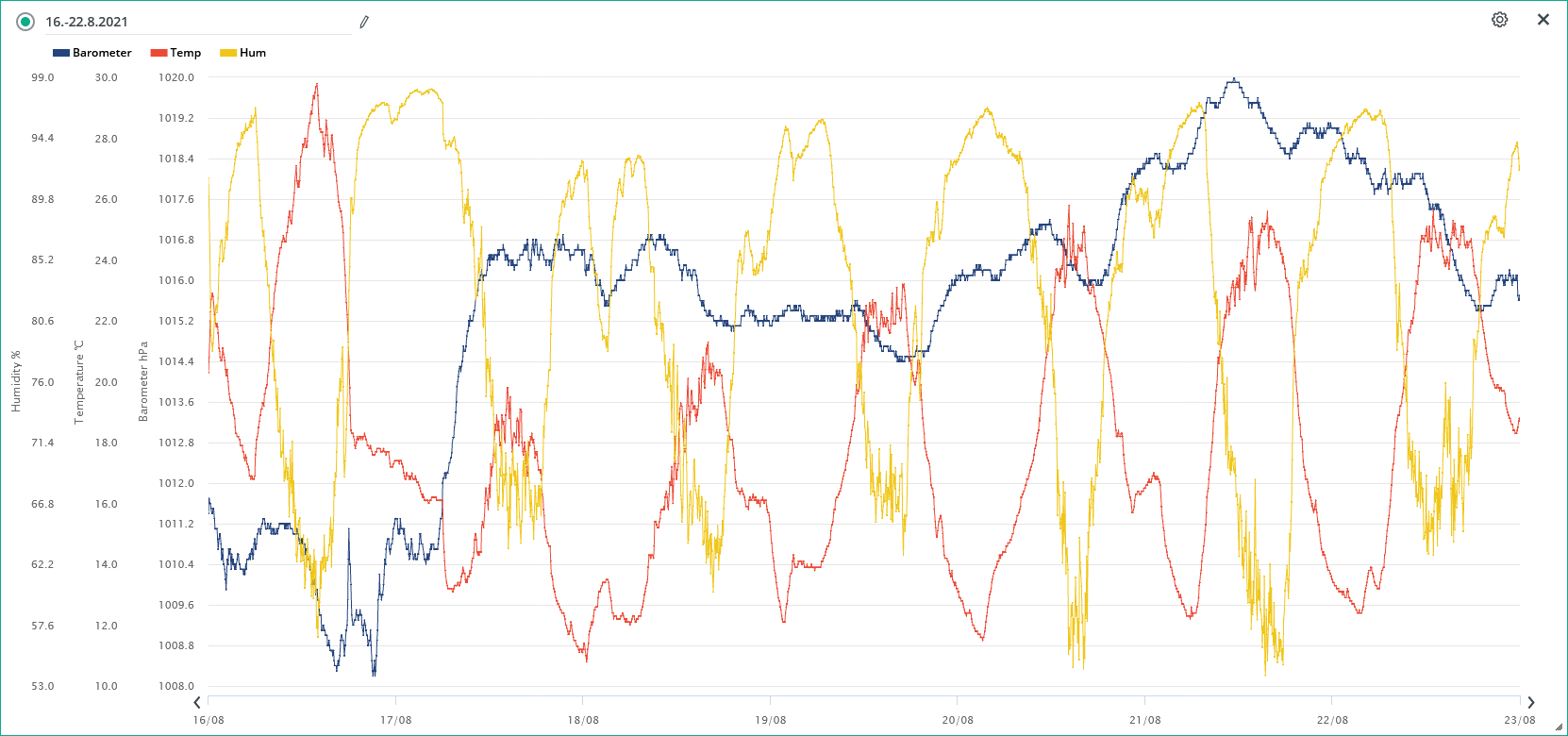Click the pencil icon to rename chart
The image size is (1568, 736).
click(364, 22)
